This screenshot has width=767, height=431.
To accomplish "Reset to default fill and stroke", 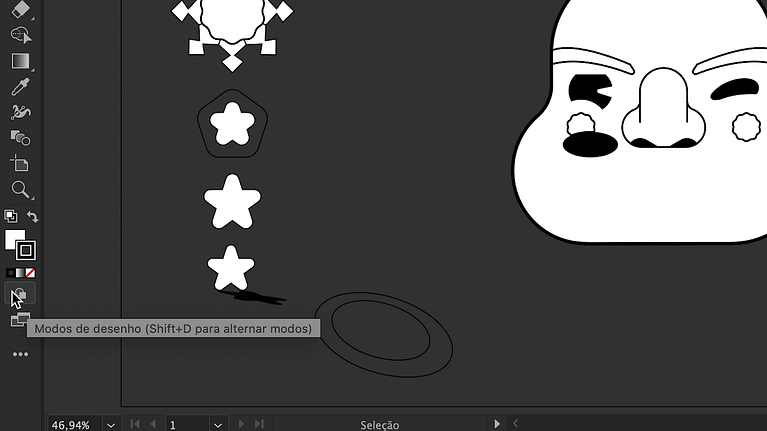I will click(10, 216).
